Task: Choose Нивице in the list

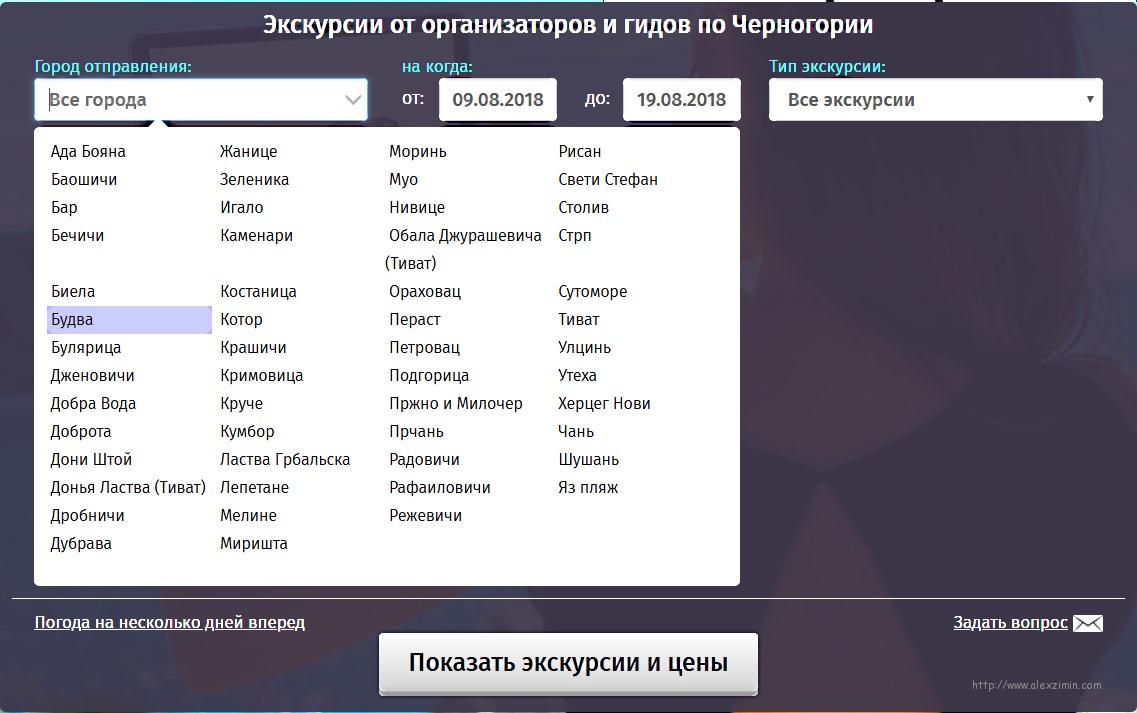Action: (x=417, y=207)
